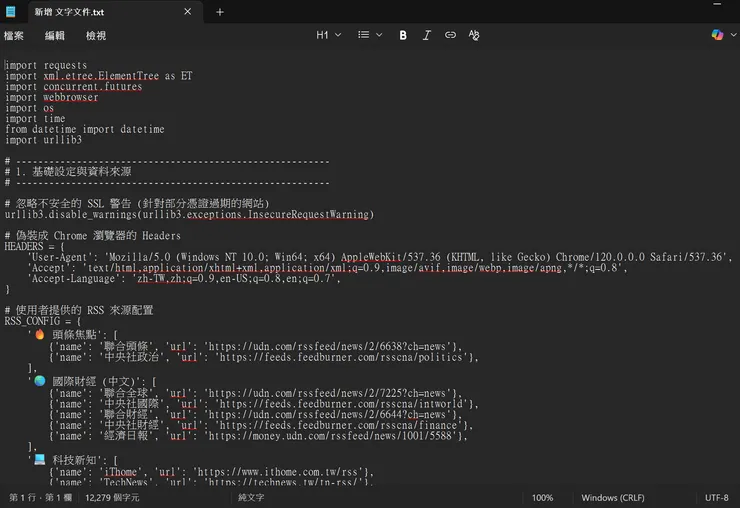The image size is (740, 508).
Task: Open the 編輯 menu
Action: pyautogui.click(x=55, y=35)
